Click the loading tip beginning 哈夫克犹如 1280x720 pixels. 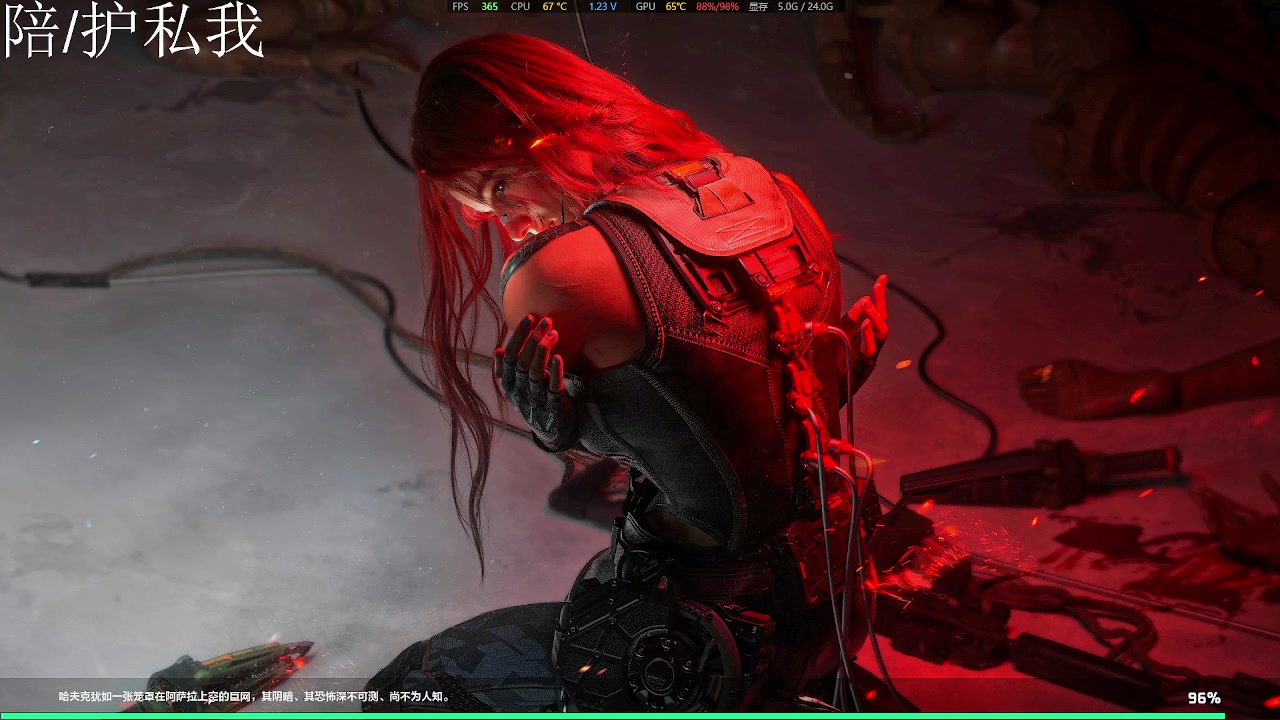coord(256,696)
